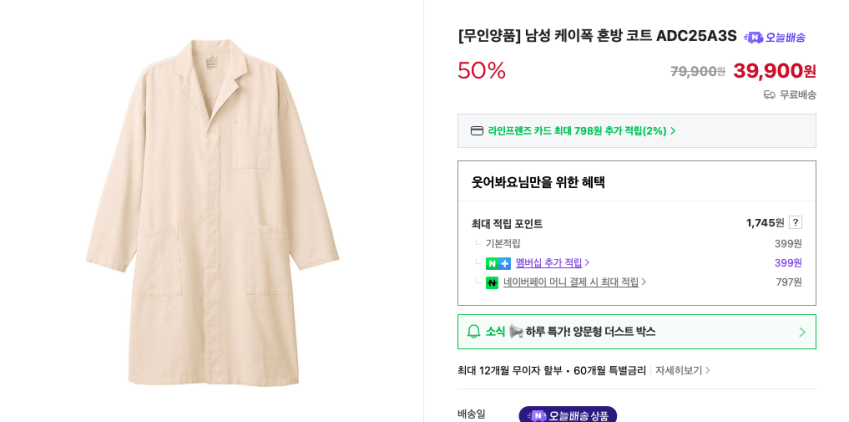Click the credit card icon in the banner
The width and height of the screenshot is (849, 422).
(477, 131)
